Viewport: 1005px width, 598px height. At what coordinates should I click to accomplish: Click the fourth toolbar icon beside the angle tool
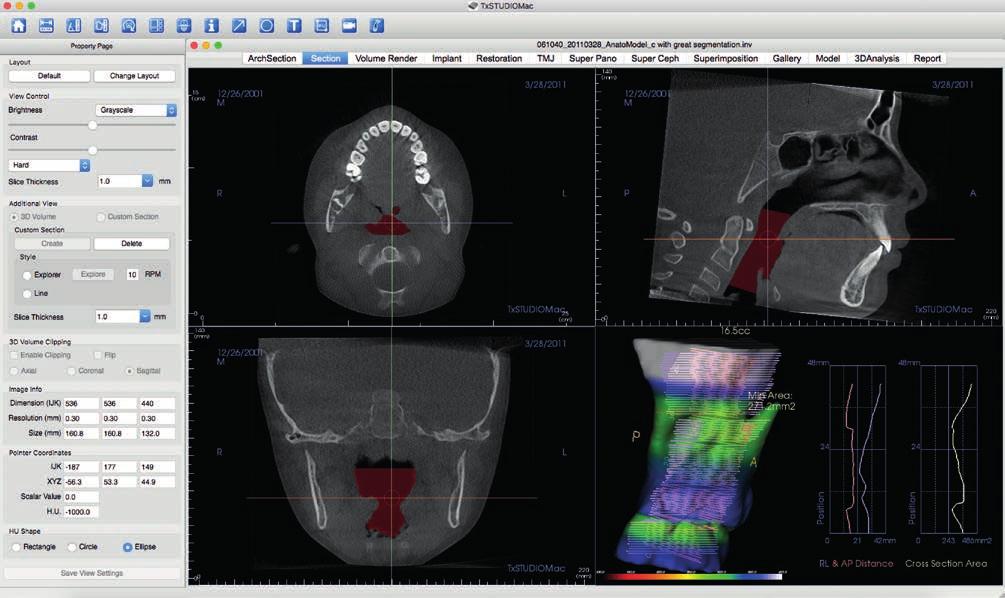[101, 26]
